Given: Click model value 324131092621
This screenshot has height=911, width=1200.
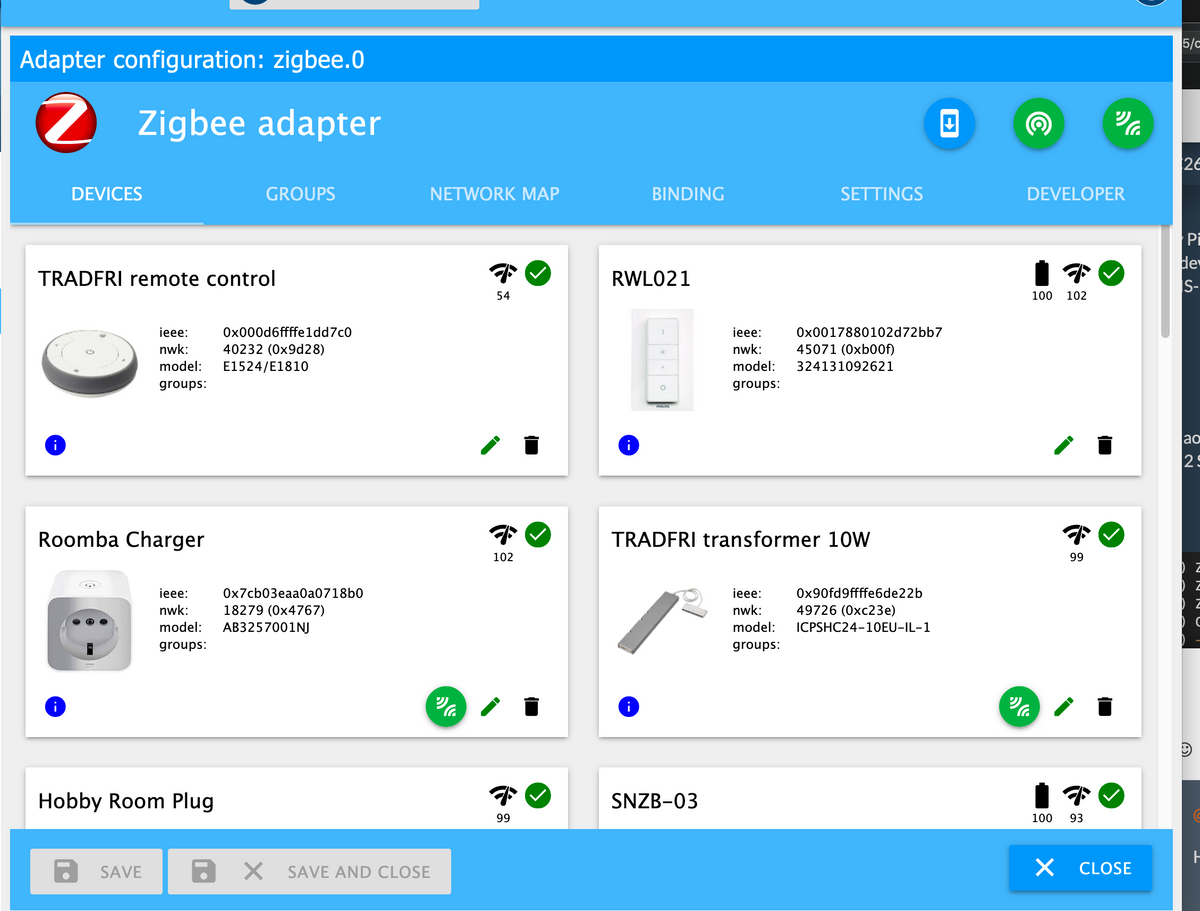Looking at the screenshot, I should coord(845,366).
